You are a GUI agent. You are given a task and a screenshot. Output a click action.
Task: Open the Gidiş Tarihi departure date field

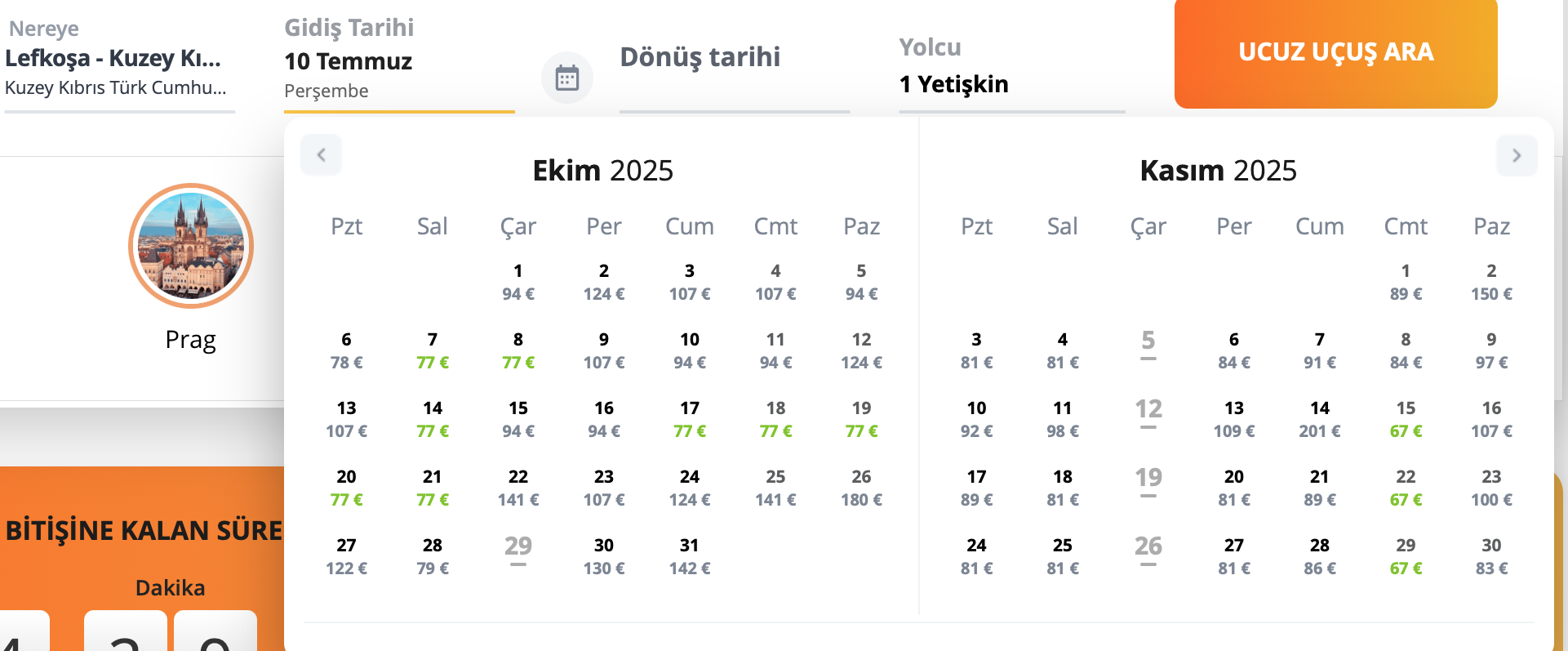coord(398,60)
